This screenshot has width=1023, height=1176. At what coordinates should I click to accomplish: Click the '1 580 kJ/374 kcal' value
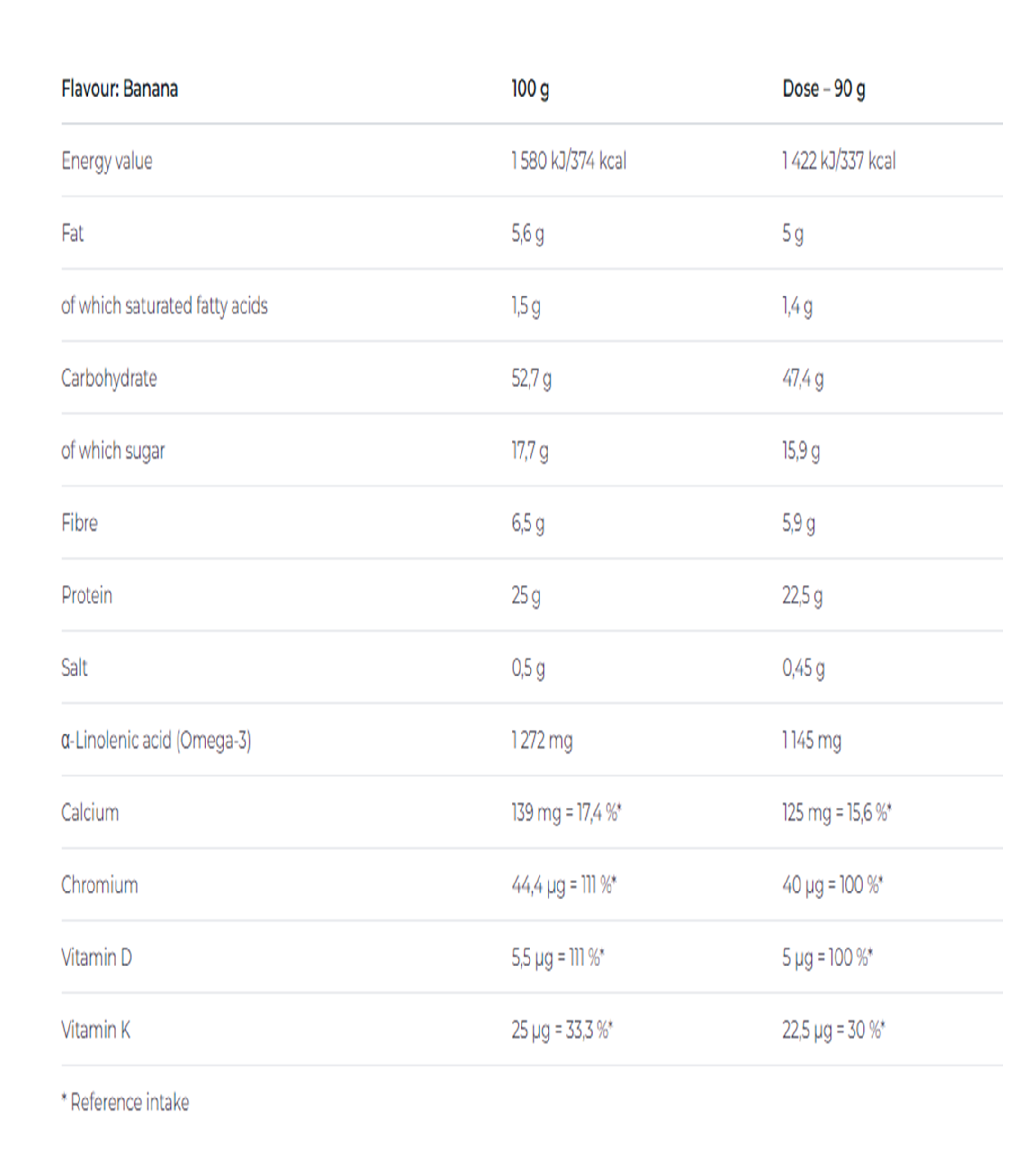[568, 161]
